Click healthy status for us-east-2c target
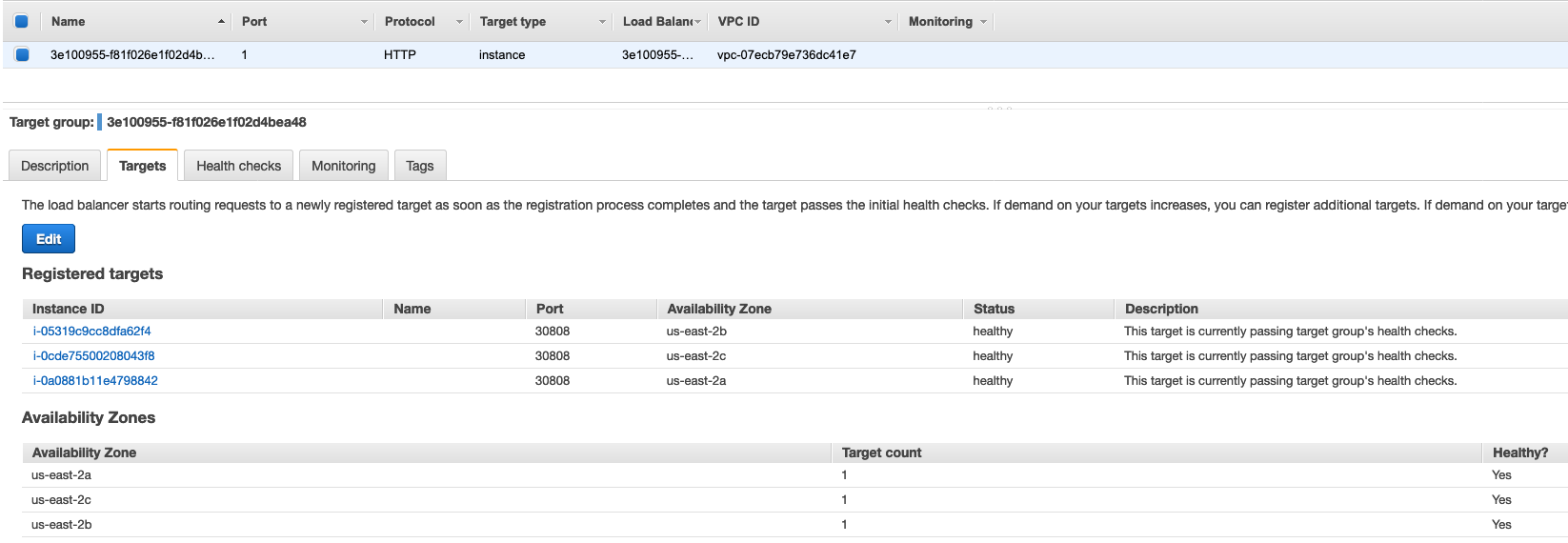The height and width of the screenshot is (543, 1568). [x=993, y=356]
